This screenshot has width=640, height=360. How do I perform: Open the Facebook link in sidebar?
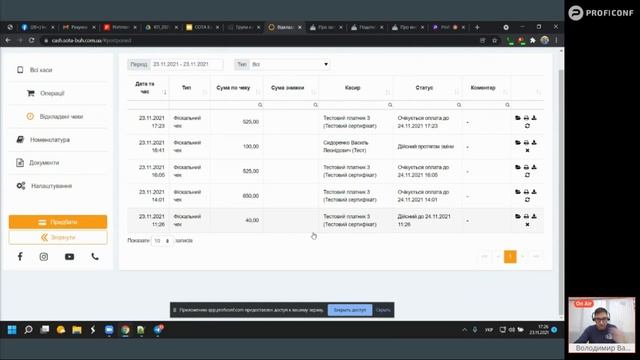click(x=20, y=256)
